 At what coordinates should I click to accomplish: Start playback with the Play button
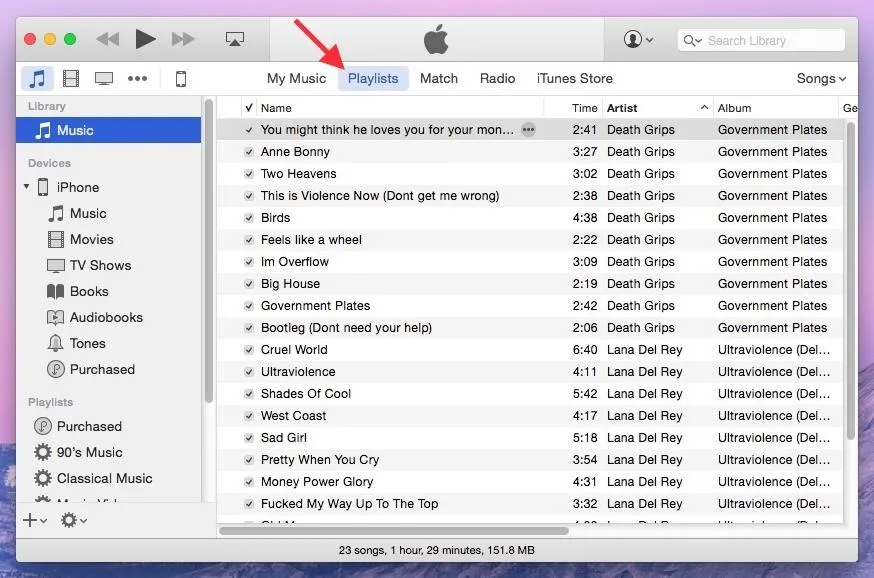pyautogui.click(x=145, y=39)
